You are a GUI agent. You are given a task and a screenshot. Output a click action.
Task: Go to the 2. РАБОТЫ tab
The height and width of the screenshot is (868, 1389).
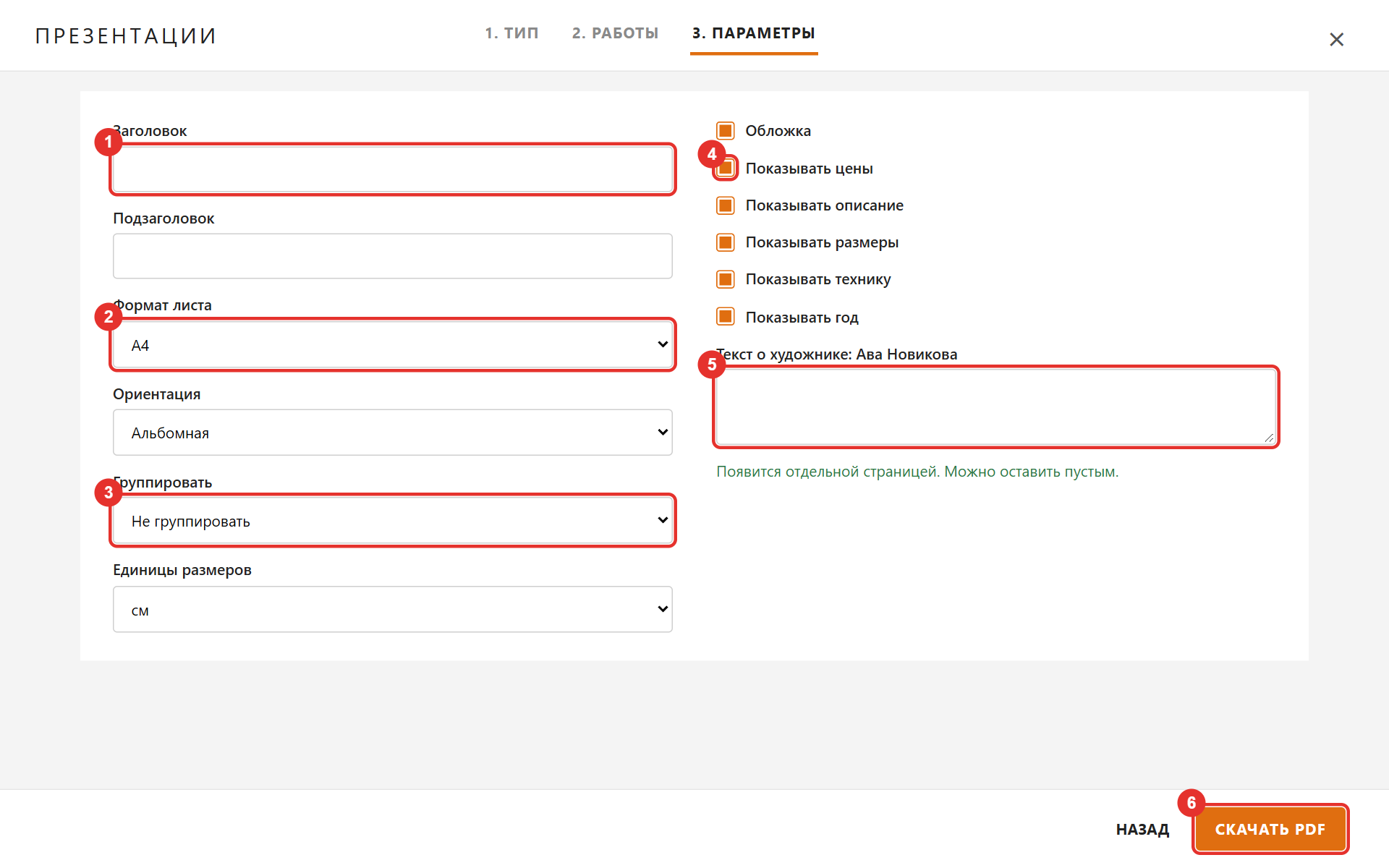click(615, 33)
